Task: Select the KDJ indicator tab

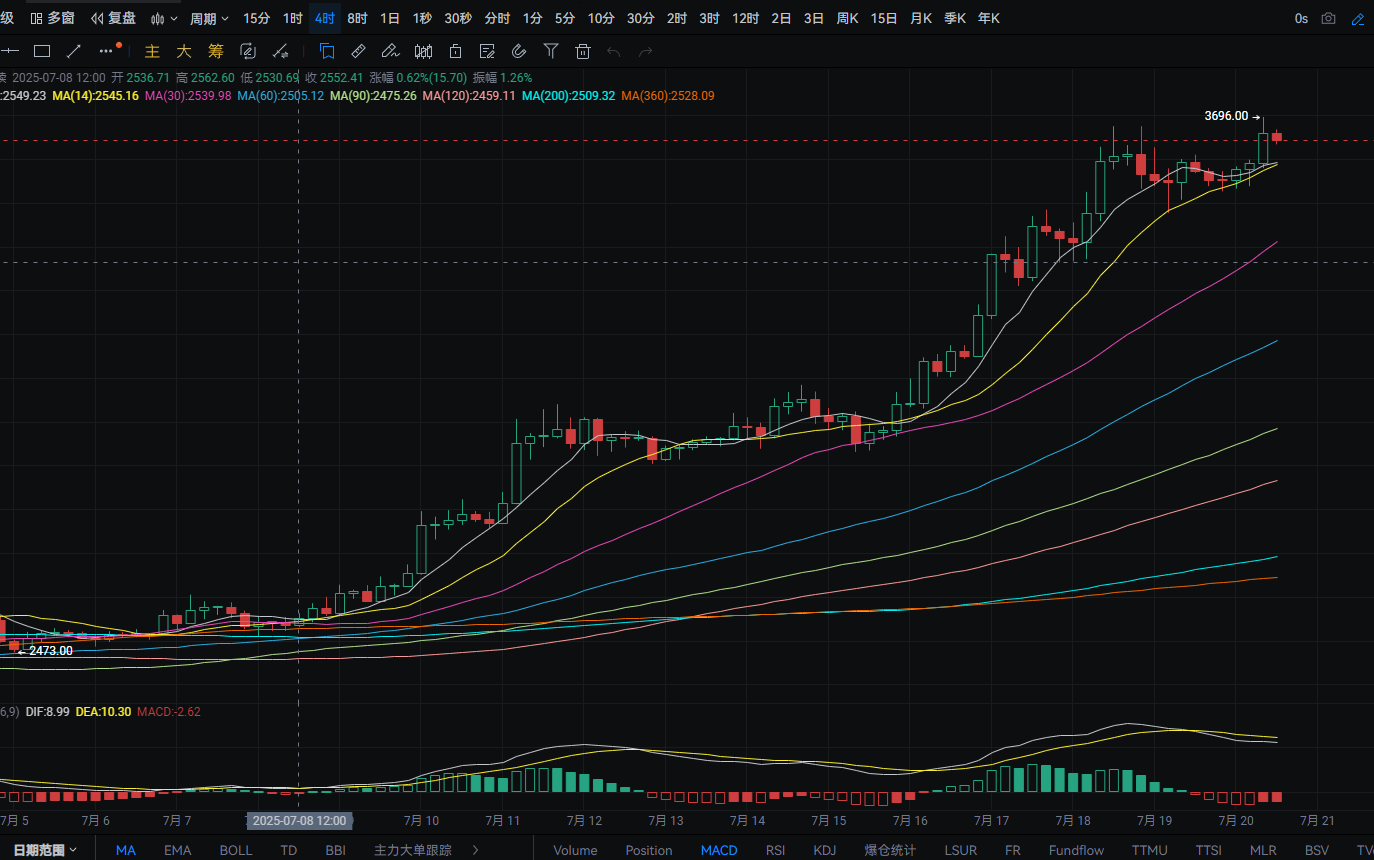Action: pos(825,850)
